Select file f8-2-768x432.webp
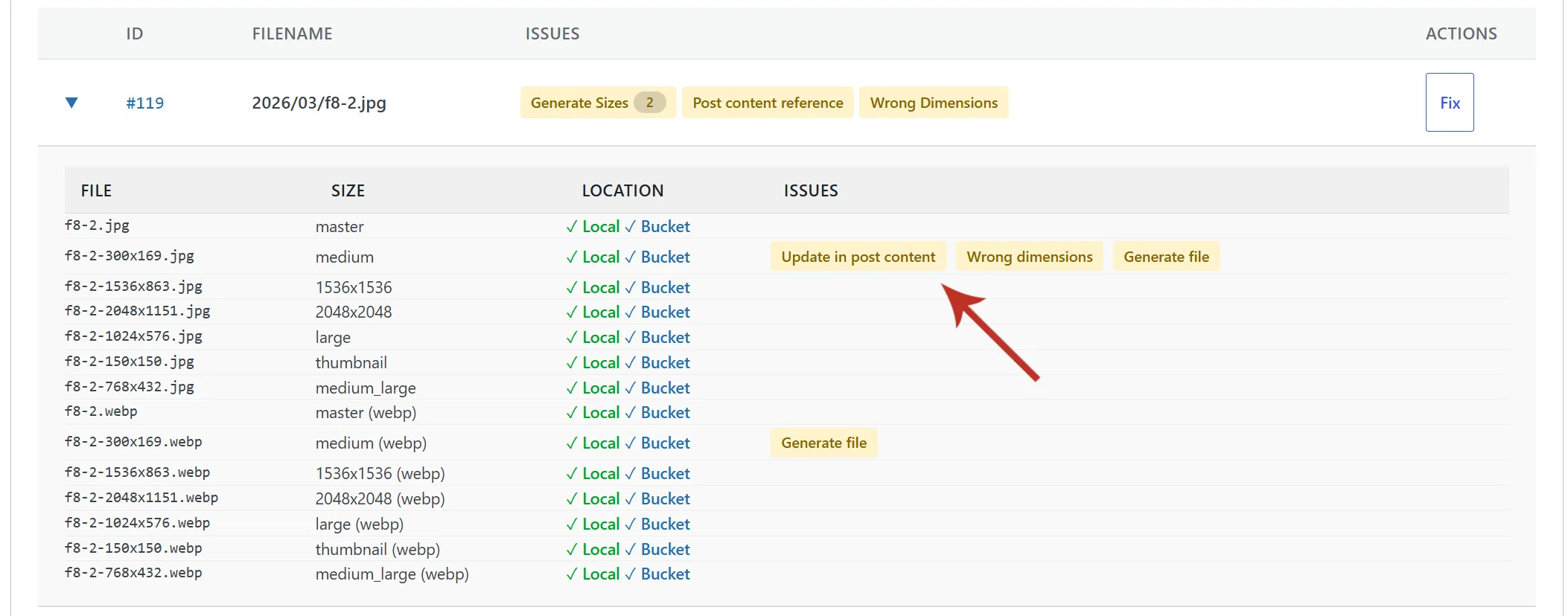 (133, 573)
